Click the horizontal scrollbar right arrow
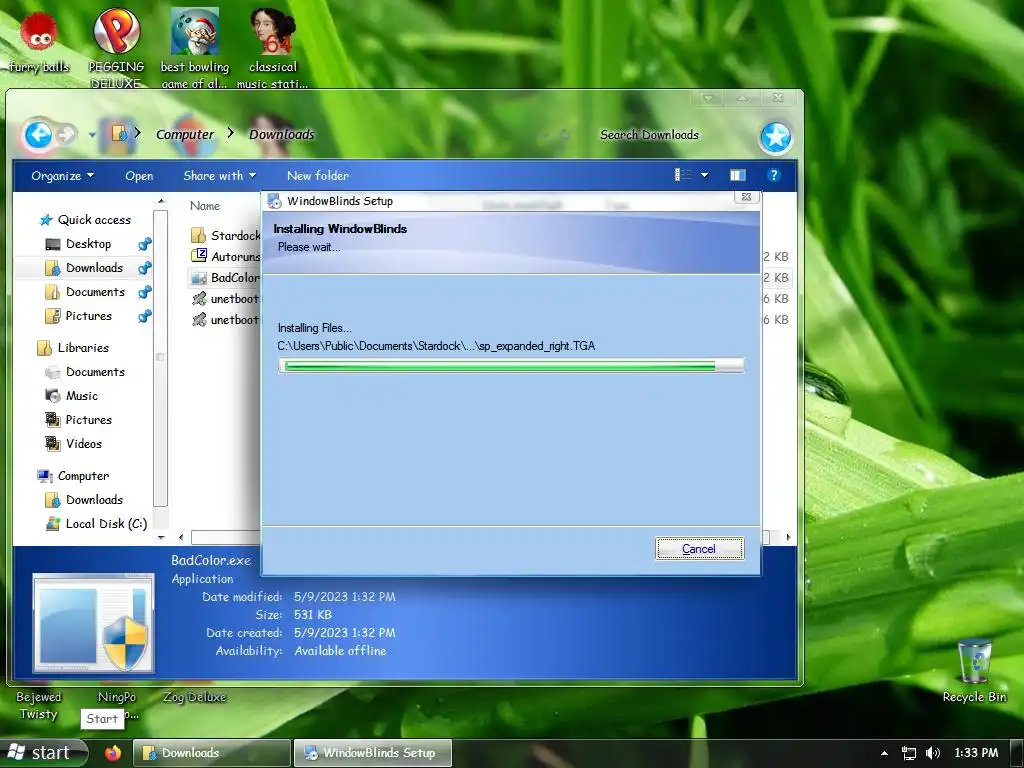1024x768 pixels. 788,537
